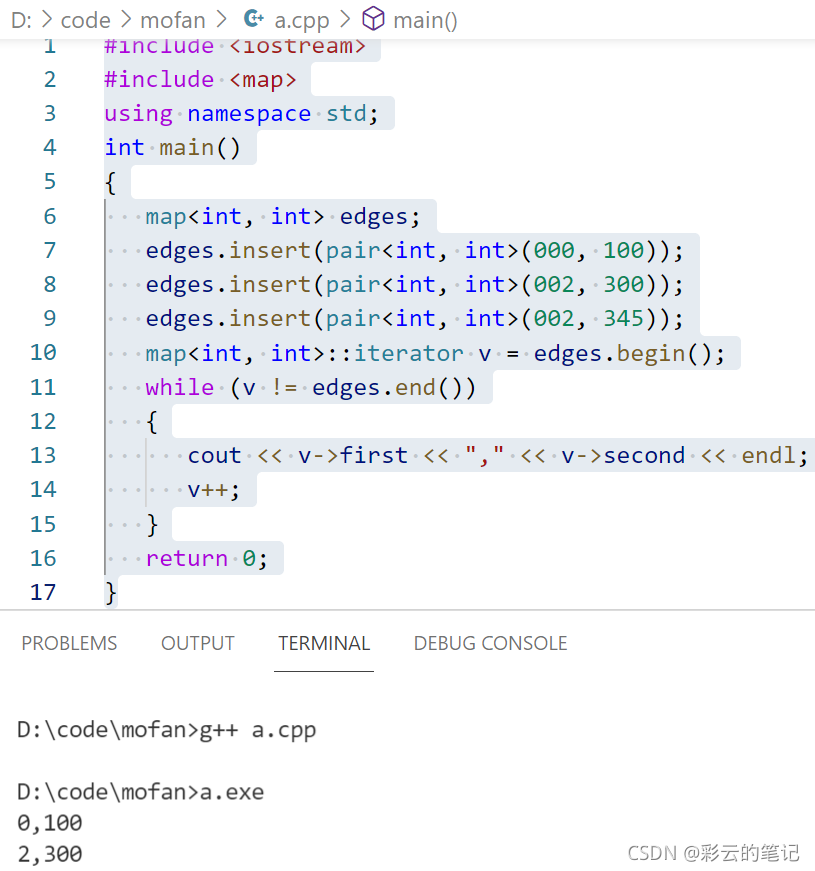Click line number 13 in the gutter
Screen dimensions: 815x871
pyautogui.click(x=43, y=455)
